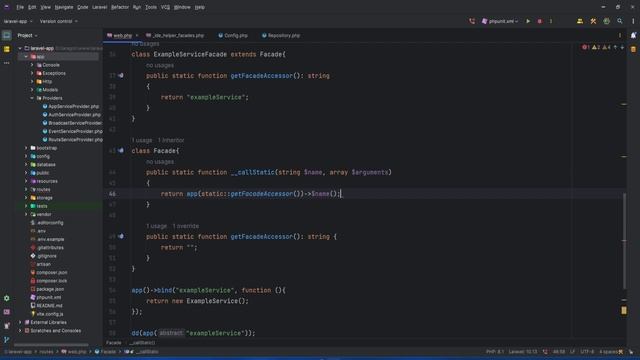
Task: Open editor tabs options menu dots
Action: pyautogui.click(x=620, y=36)
